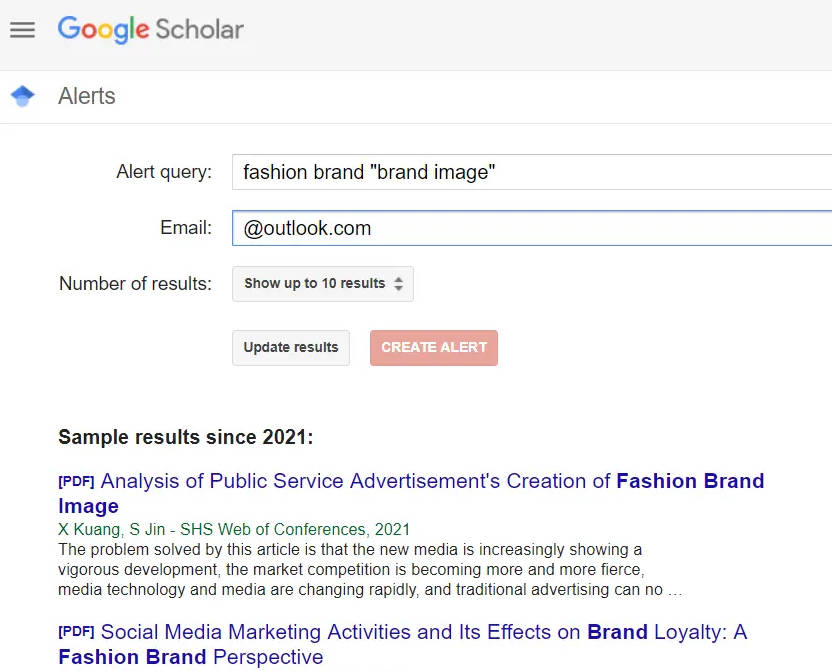Click the Google Scholar logo
Image resolution: width=832 pixels, height=671 pixels.
click(x=151, y=30)
